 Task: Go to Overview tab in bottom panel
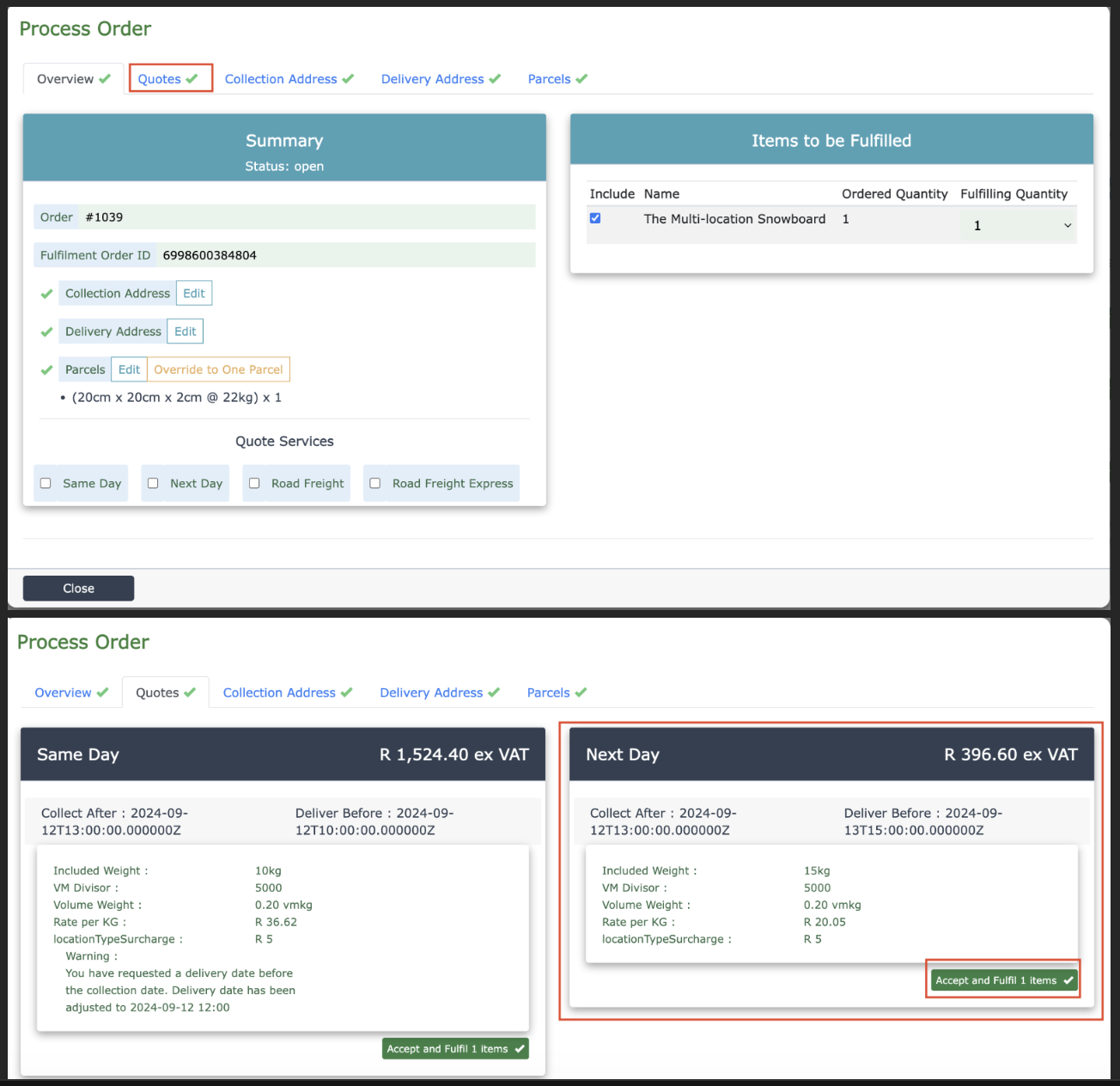tap(71, 692)
